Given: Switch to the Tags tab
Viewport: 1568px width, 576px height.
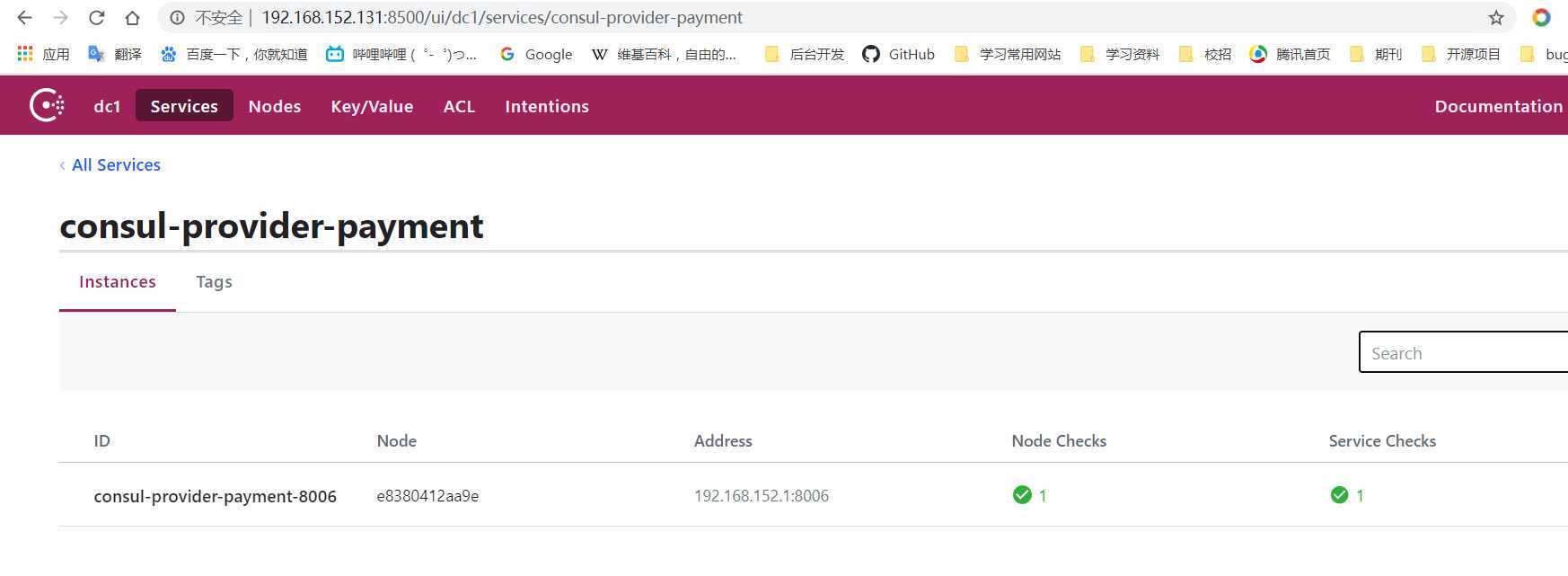Looking at the screenshot, I should (214, 281).
